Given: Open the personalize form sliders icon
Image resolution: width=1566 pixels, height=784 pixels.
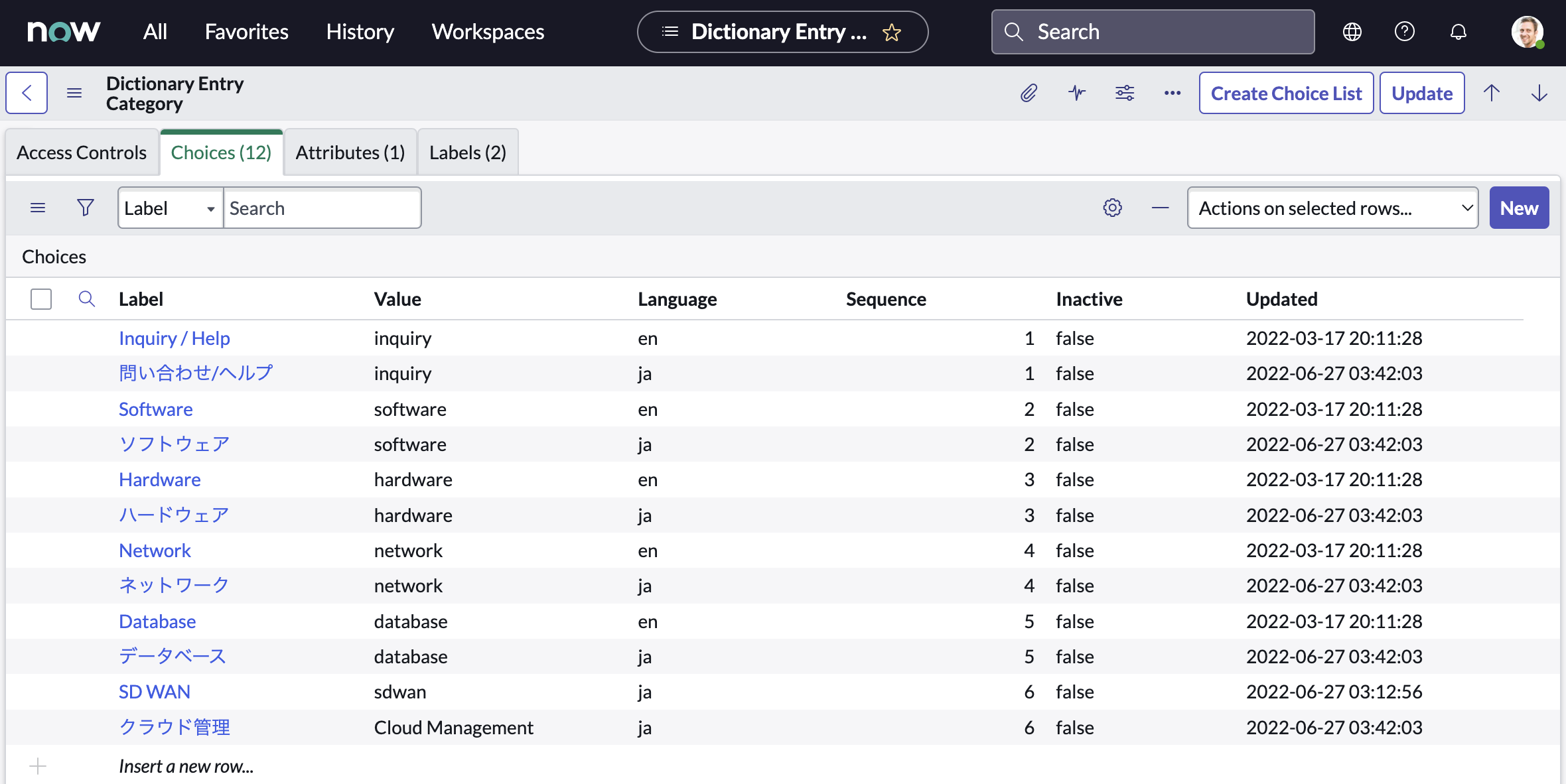Looking at the screenshot, I should point(1125,93).
